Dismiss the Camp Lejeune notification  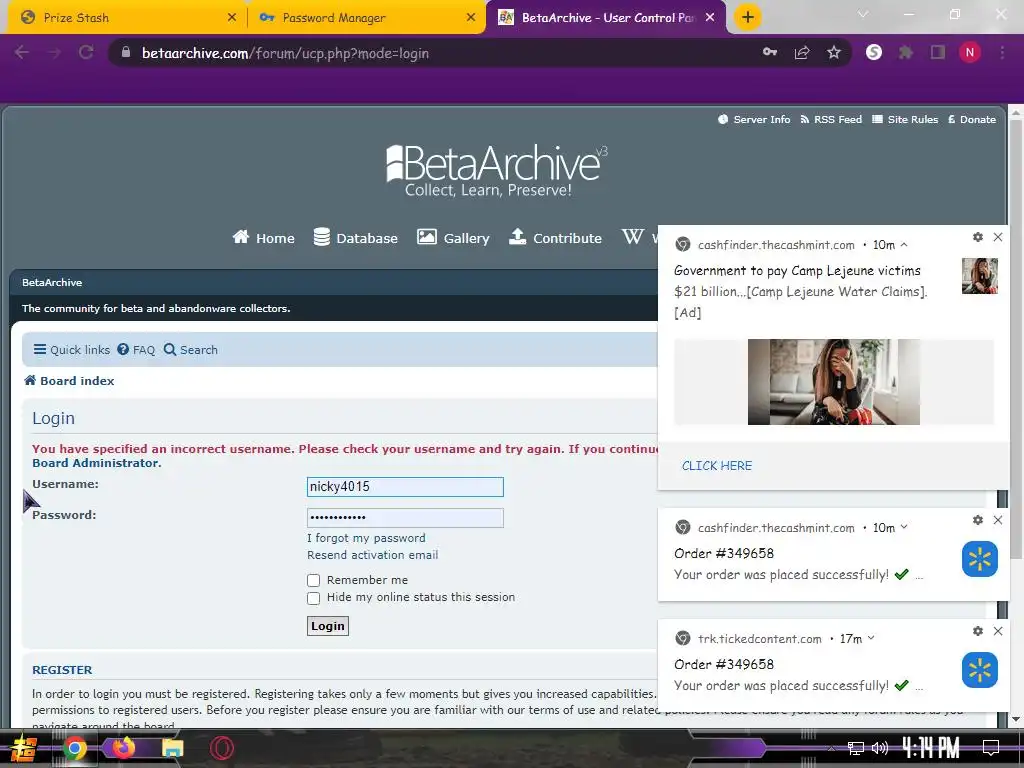click(998, 237)
